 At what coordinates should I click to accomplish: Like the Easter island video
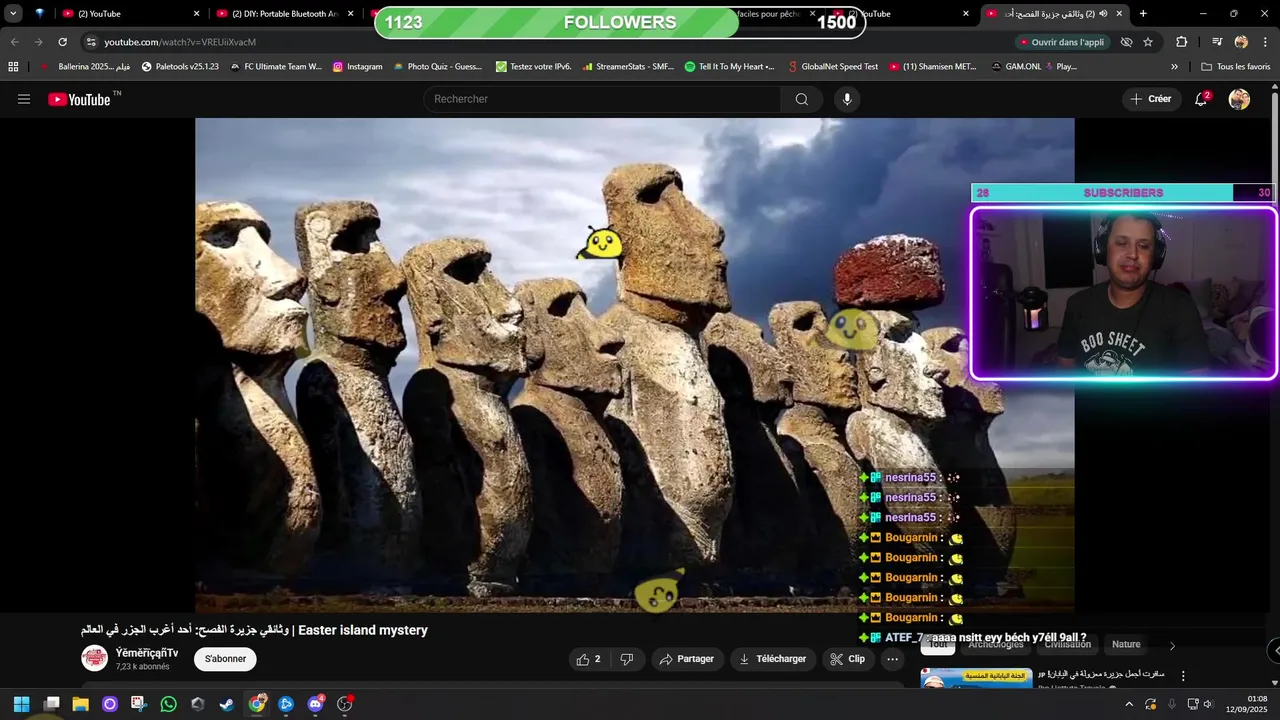(x=589, y=659)
